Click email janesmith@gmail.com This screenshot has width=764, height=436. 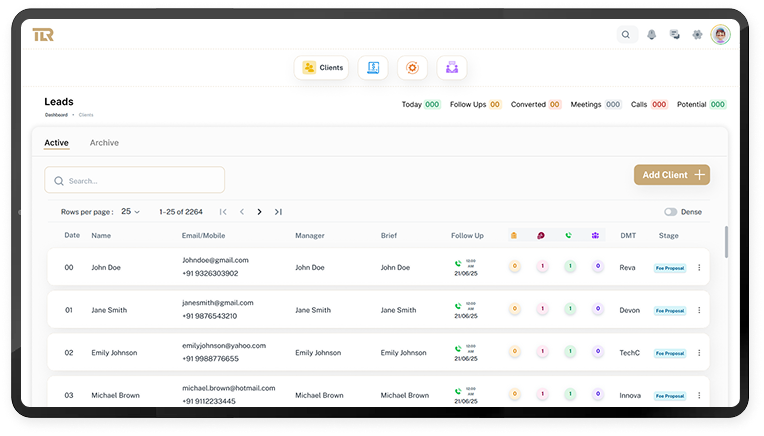pyautogui.click(x=218, y=303)
